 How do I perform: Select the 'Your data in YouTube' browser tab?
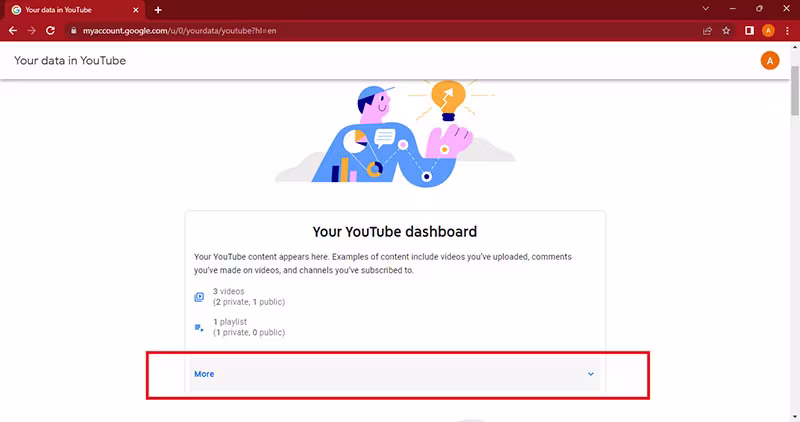(x=74, y=10)
